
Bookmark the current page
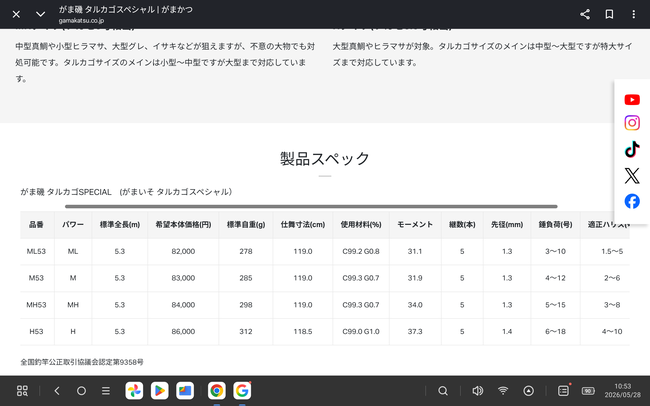(609, 15)
